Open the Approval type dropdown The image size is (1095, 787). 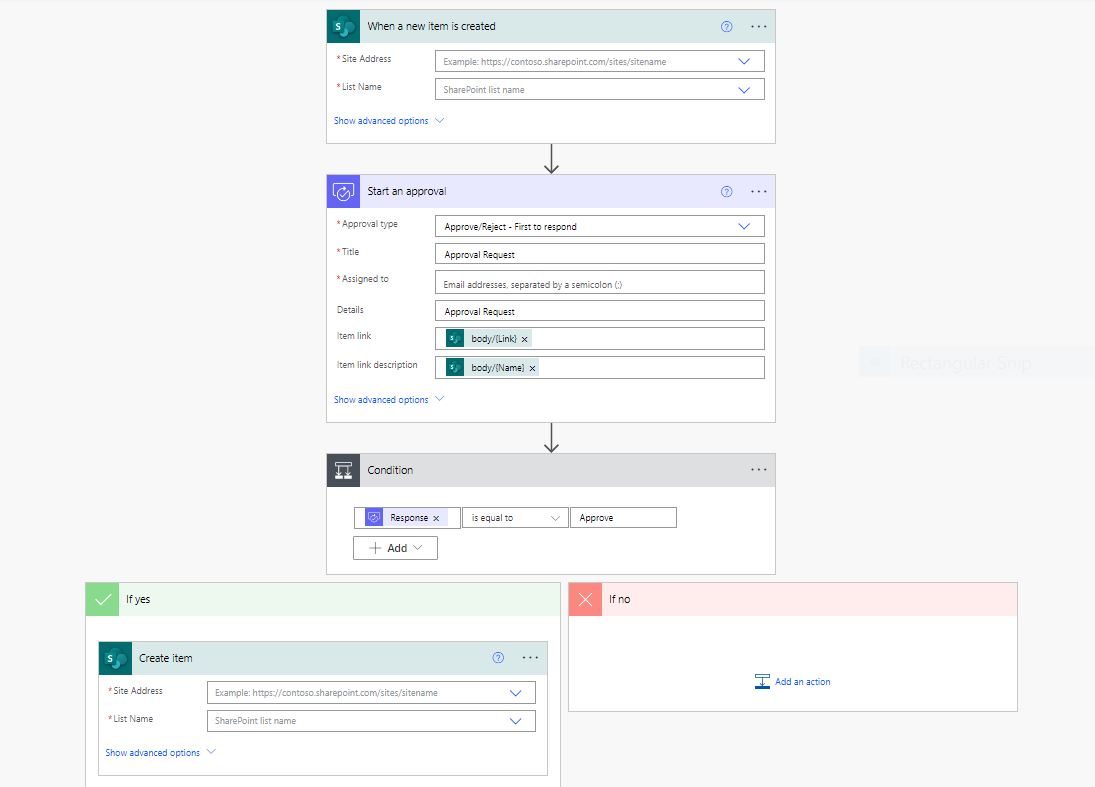pyautogui.click(x=744, y=227)
